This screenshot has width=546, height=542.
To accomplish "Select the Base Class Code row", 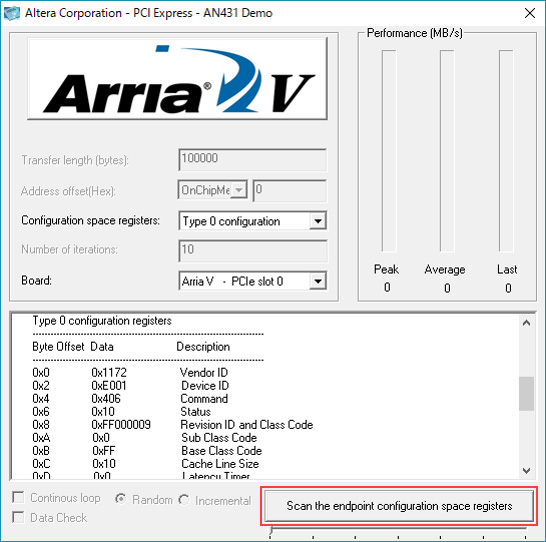I will [x=147, y=451].
